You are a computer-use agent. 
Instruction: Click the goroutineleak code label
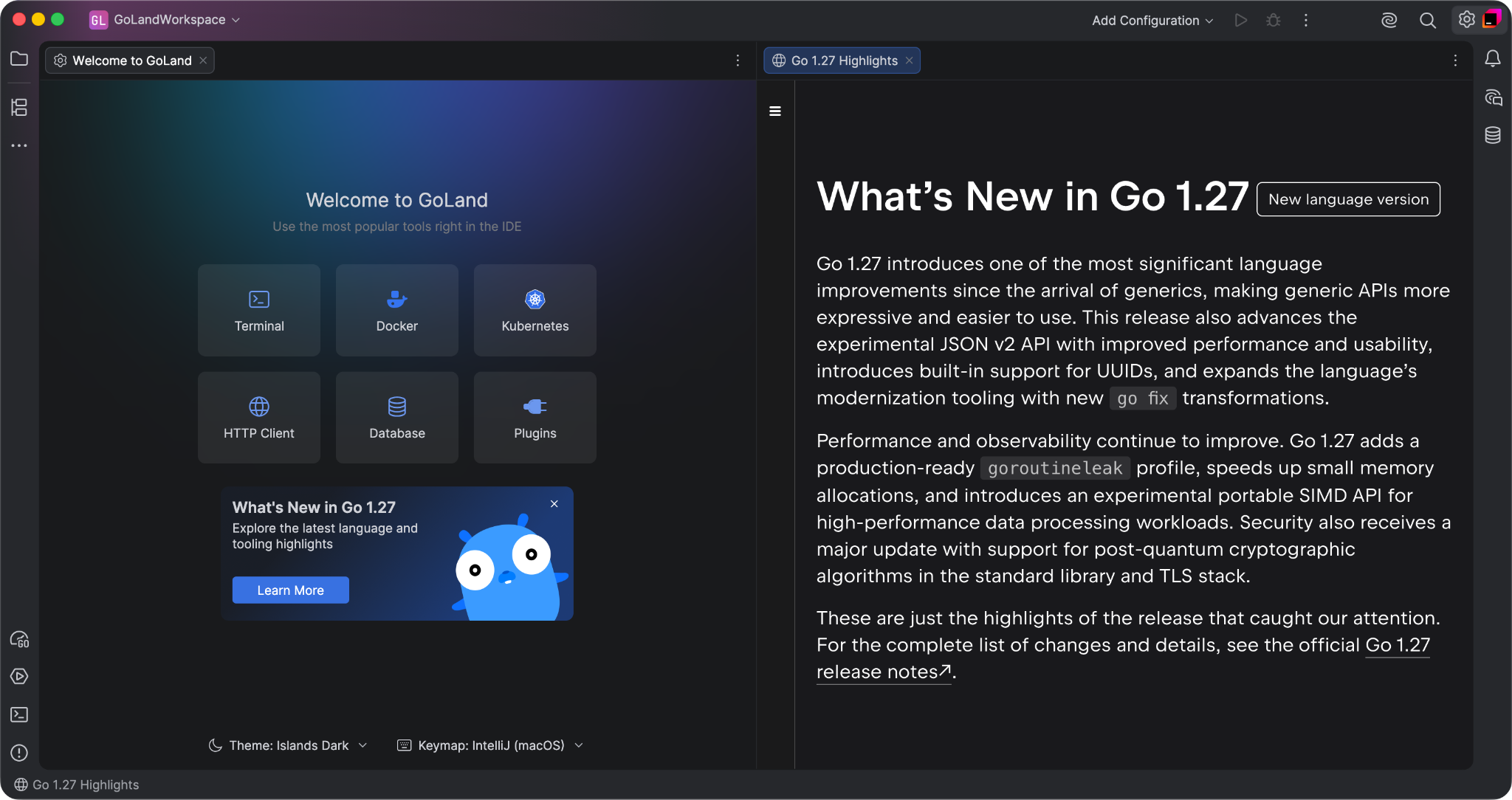pyautogui.click(x=1055, y=468)
